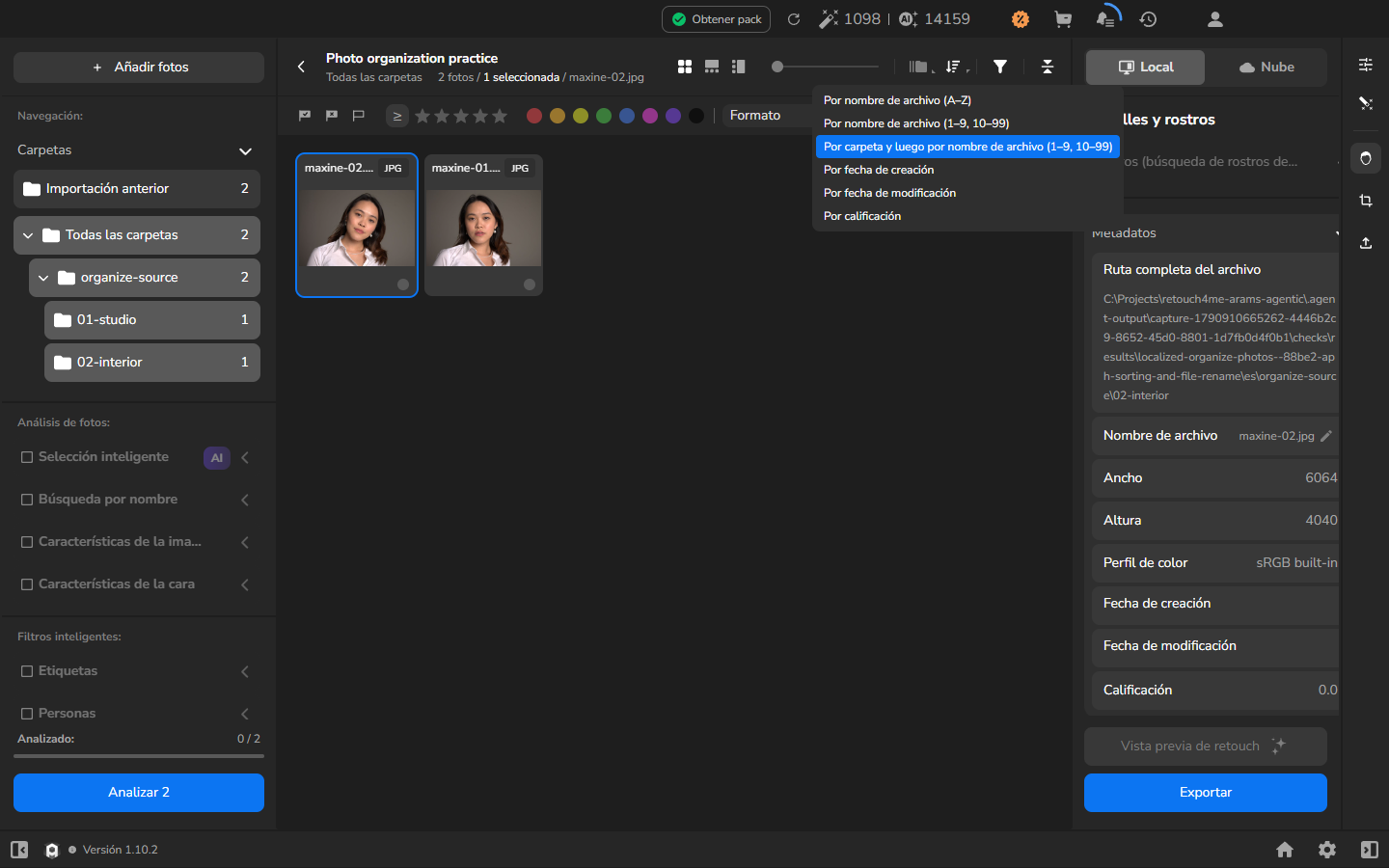This screenshot has height=868, width=1389.
Task: Collapse the organize-source folder node
Action: pyautogui.click(x=43, y=278)
